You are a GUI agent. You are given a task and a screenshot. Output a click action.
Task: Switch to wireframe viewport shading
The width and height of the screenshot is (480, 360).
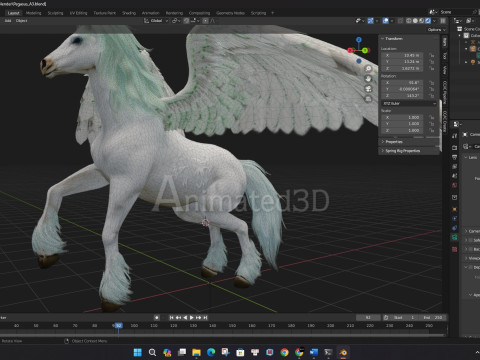tap(409, 21)
